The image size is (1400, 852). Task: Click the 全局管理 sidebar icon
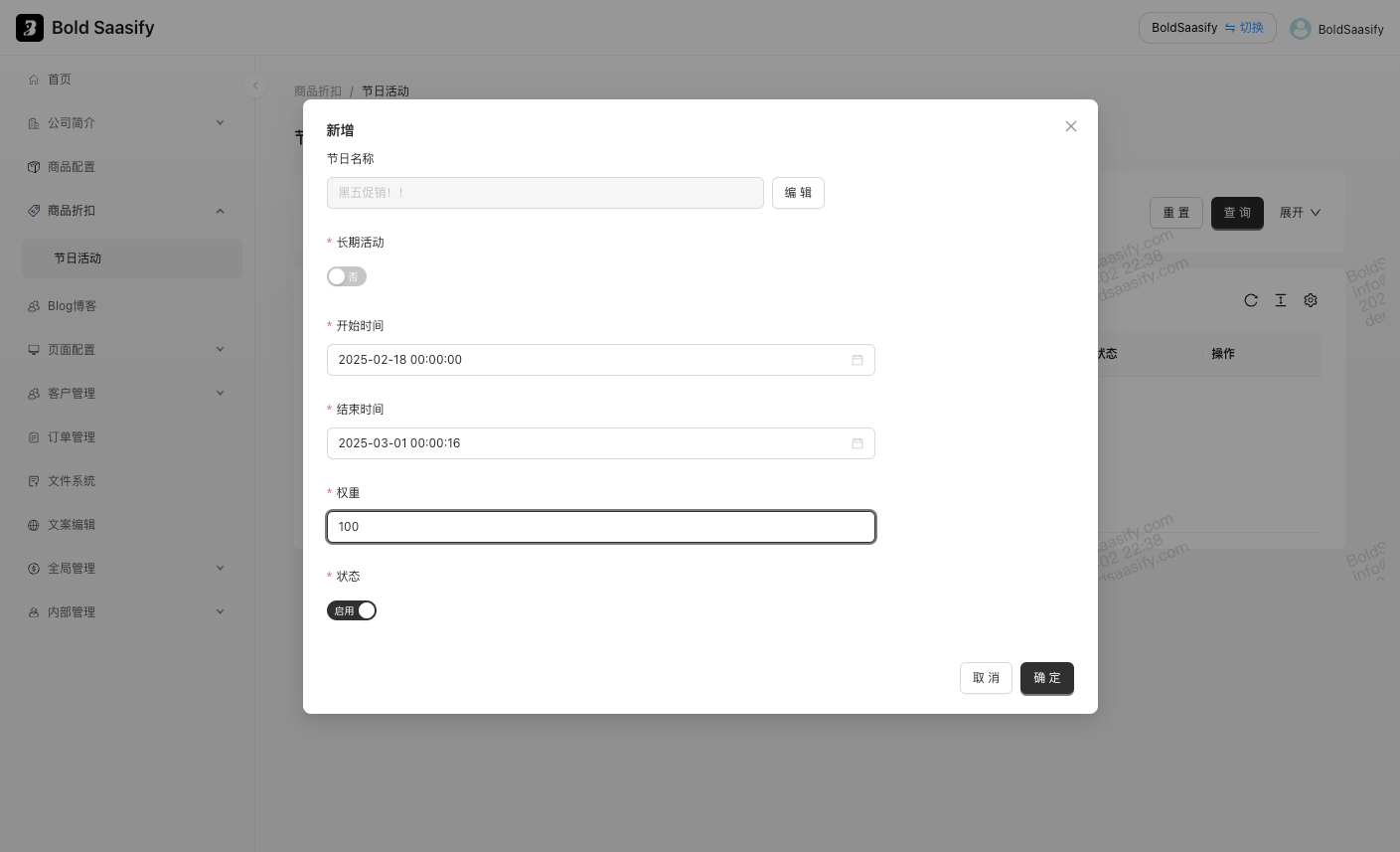click(x=34, y=569)
